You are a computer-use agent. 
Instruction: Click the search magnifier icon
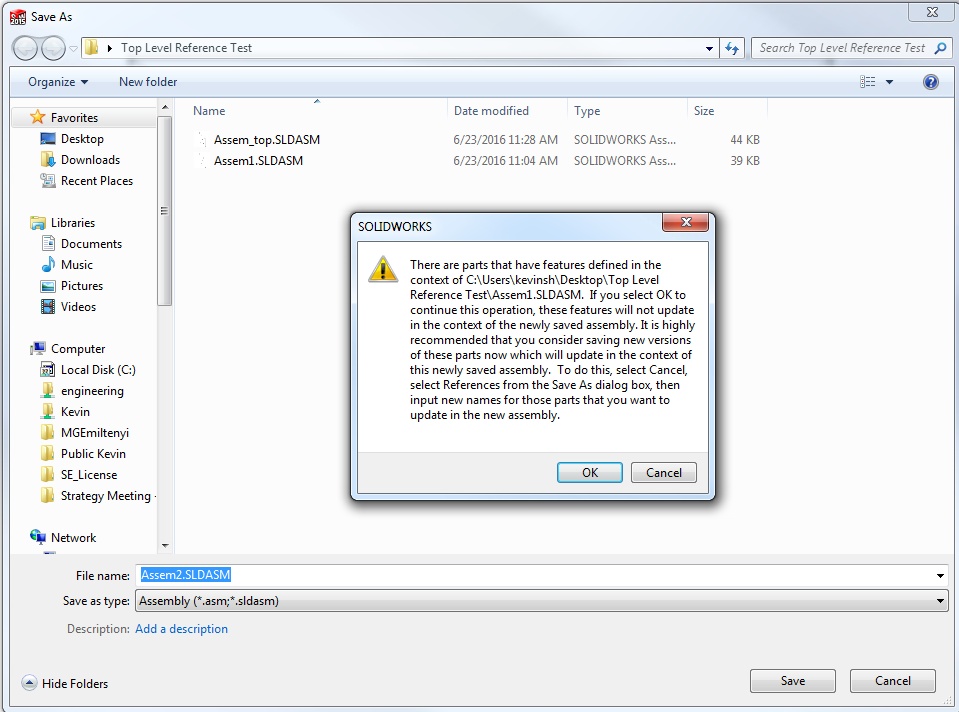[941, 48]
